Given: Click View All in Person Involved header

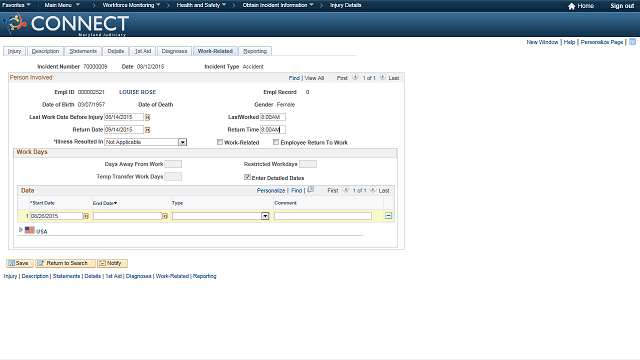Looking at the screenshot, I should click(x=314, y=78).
